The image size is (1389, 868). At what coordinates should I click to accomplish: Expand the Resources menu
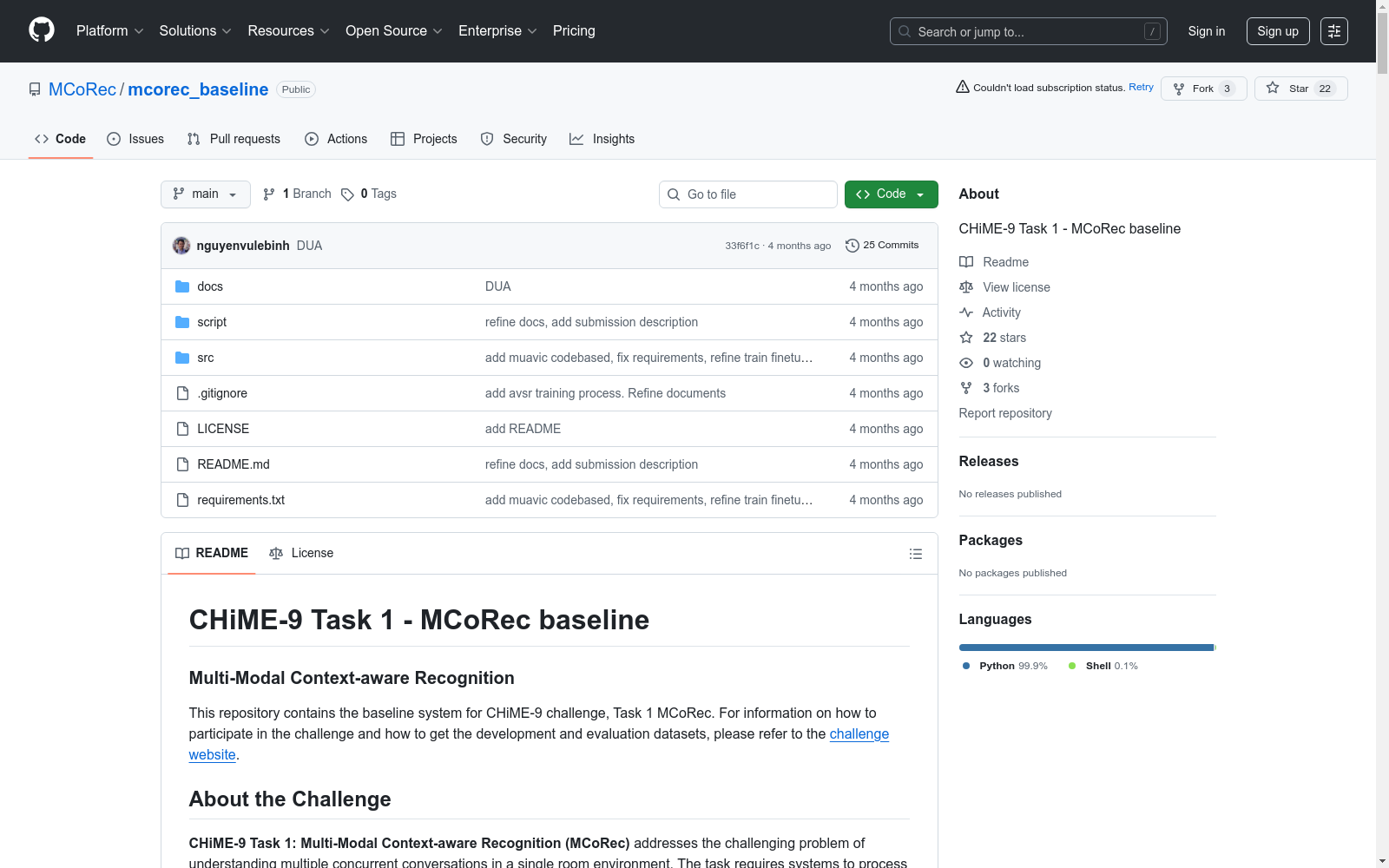tap(288, 31)
